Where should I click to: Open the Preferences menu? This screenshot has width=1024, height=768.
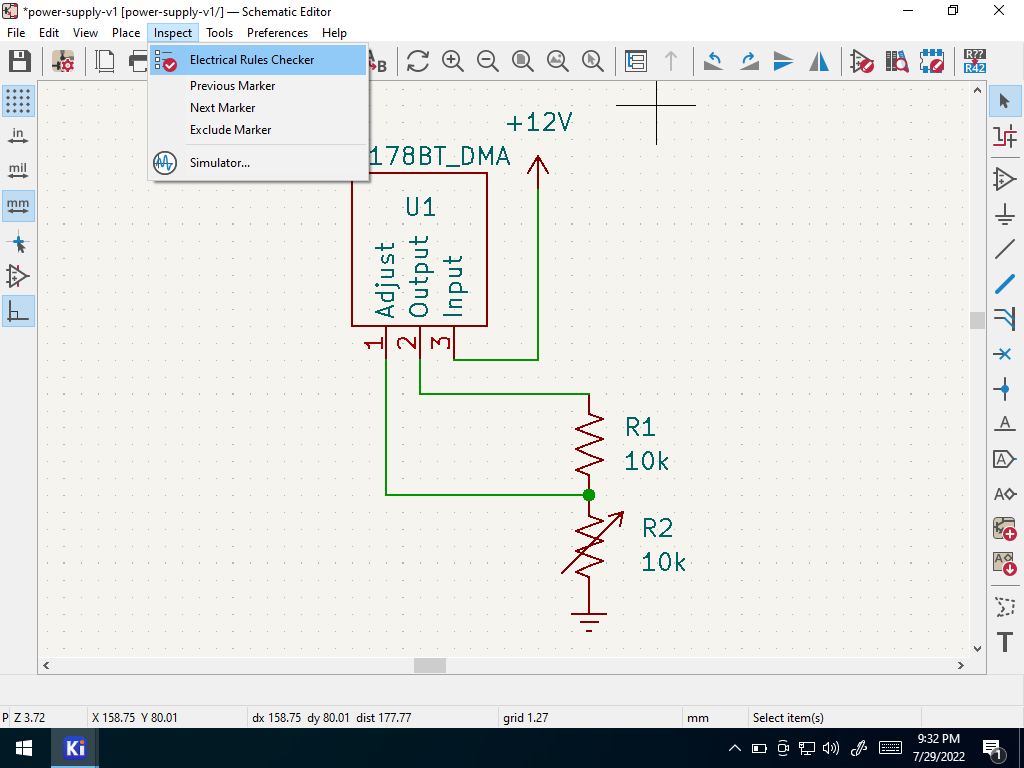click(278, 33)
